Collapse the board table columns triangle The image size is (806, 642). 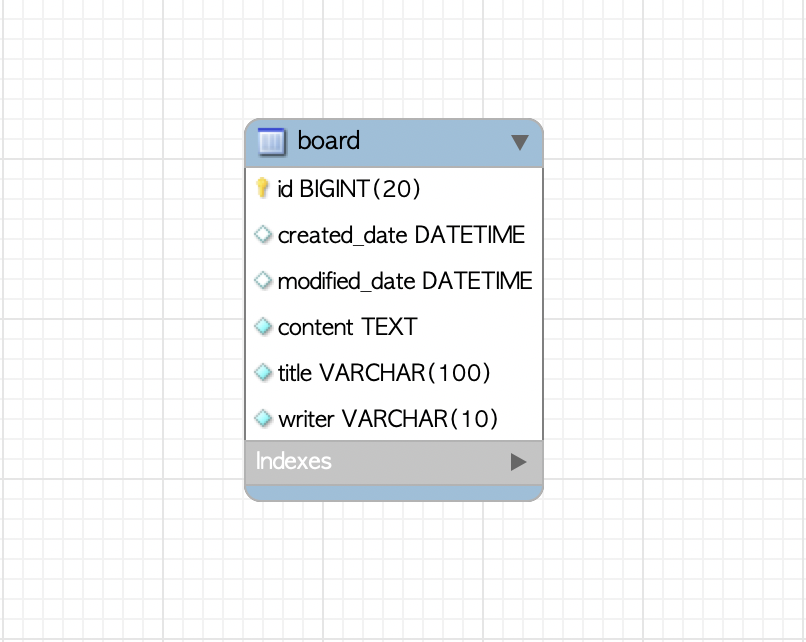pos(520,142)
